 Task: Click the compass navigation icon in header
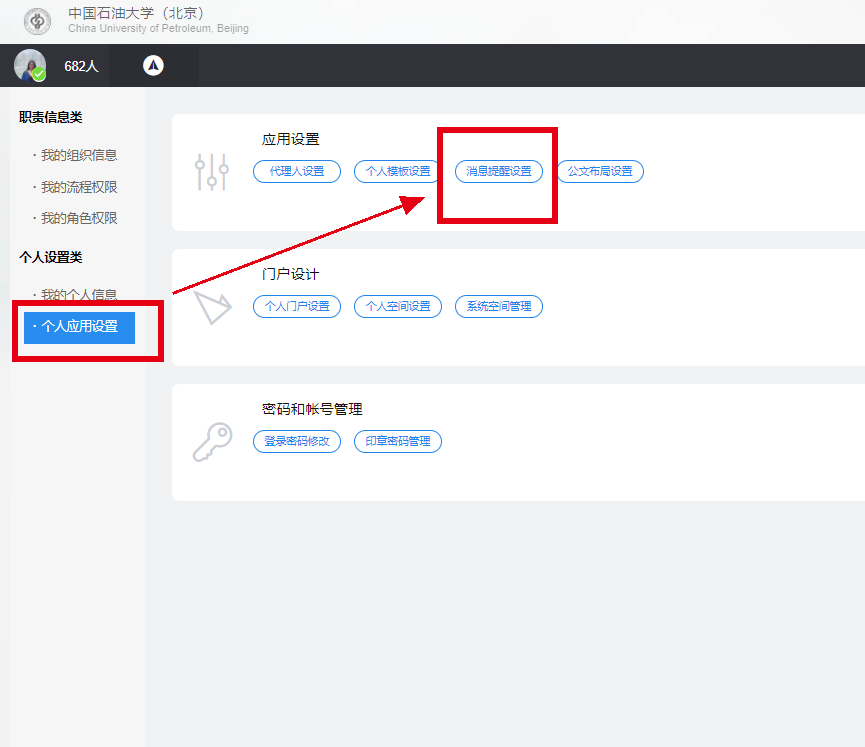coord(153,65)
